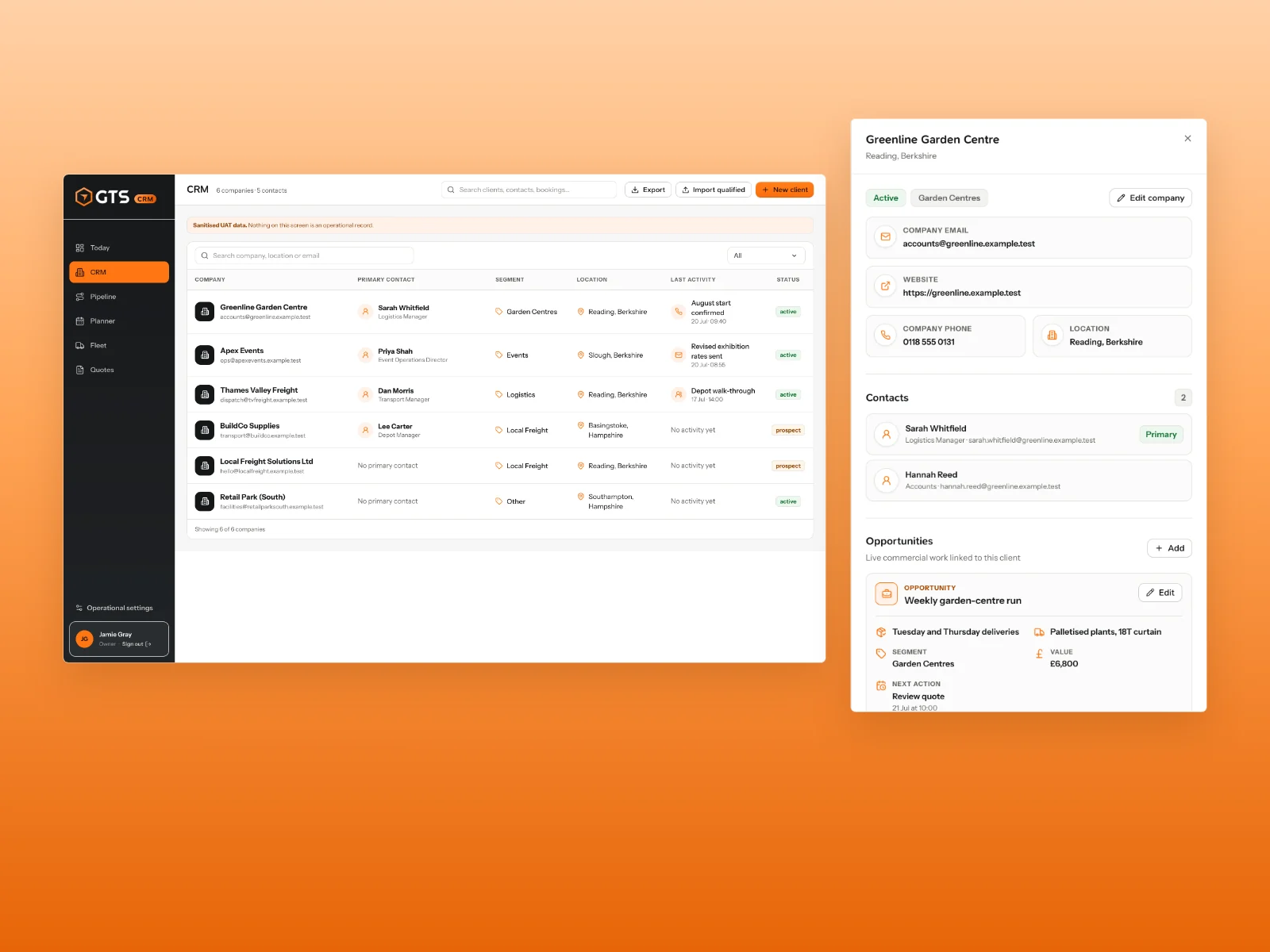Open Planner from the sidebar
The image size is (1270, 952).
point(119,321)
